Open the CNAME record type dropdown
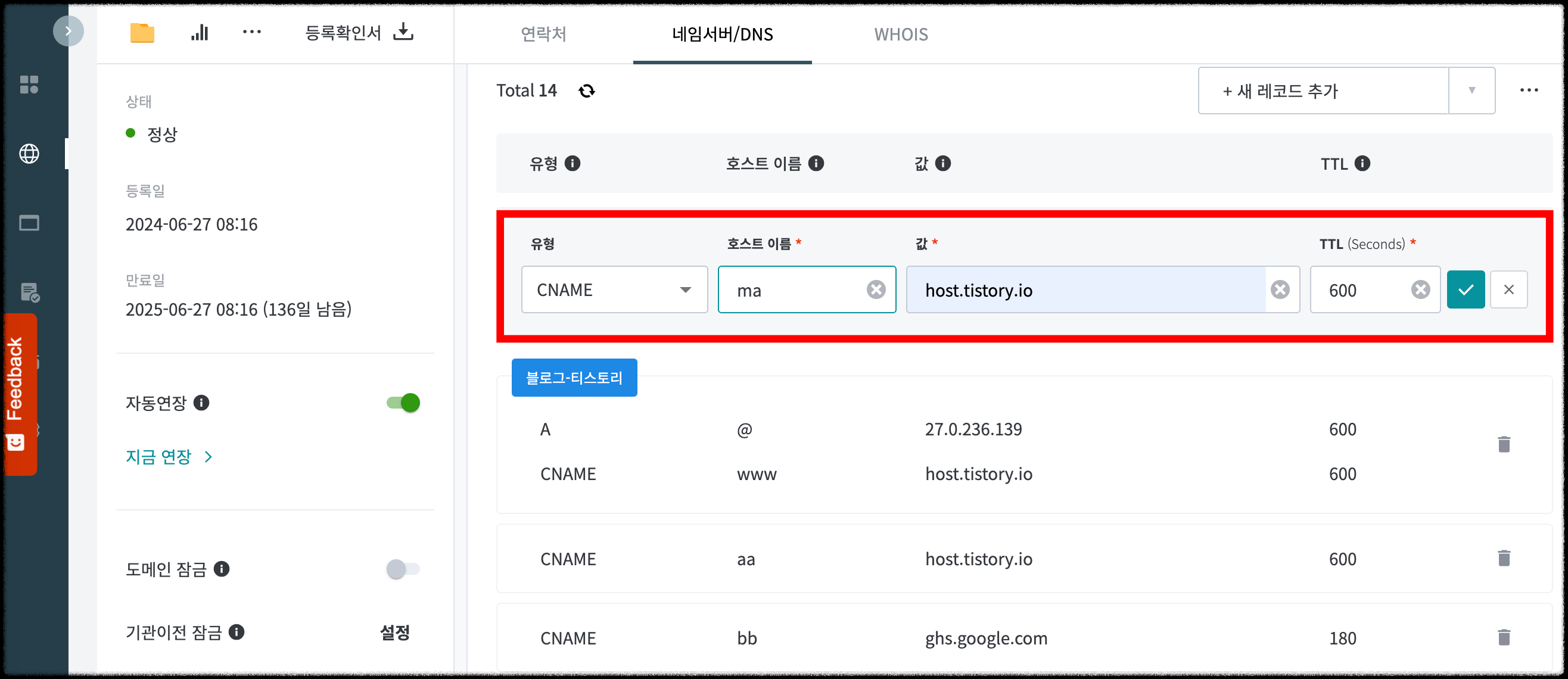This screenshot has height=679, width=1568. click(614, 289)
